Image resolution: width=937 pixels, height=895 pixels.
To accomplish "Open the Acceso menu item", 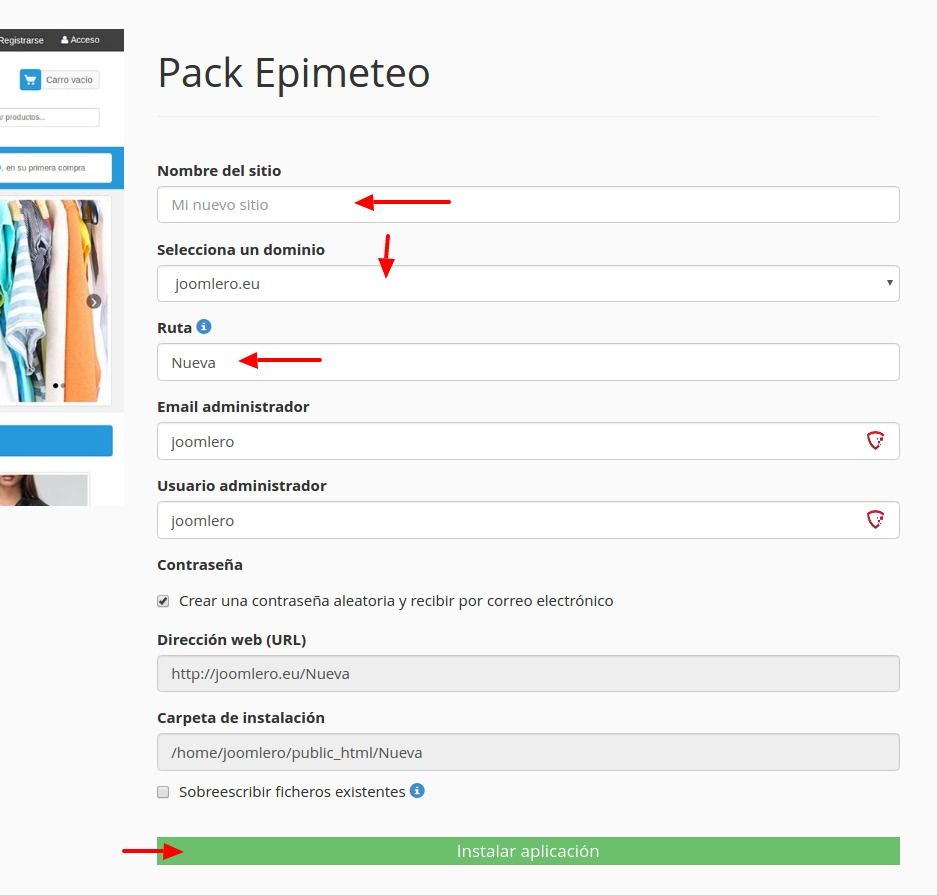I will [x=80, y=40].
